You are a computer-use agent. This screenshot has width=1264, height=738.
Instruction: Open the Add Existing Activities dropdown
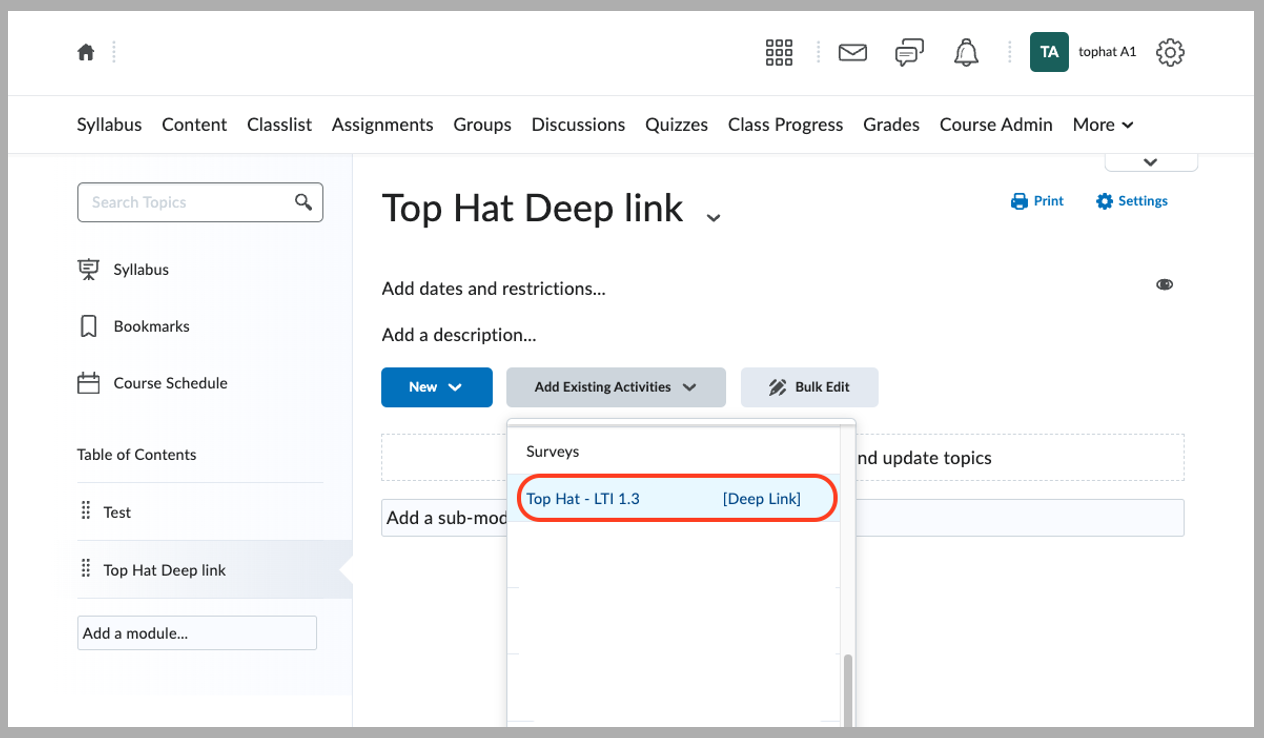click(615, 387)
